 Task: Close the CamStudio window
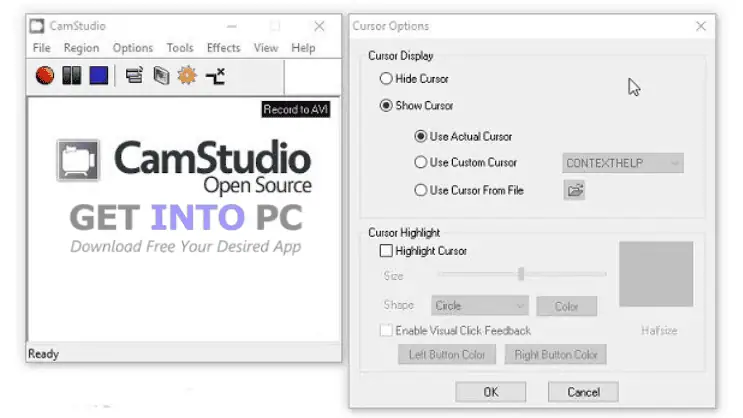pyautogui.click(x=319, y=26)
